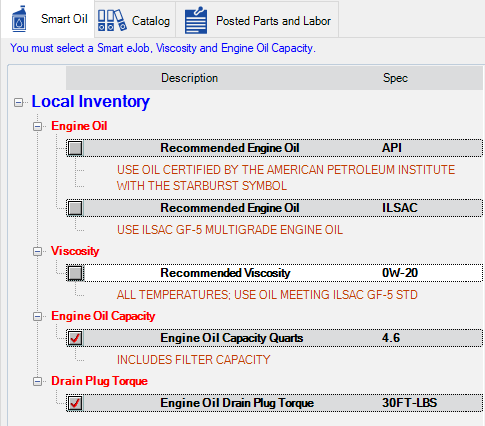Uncheck the Engine Oil Capacity Quarts checkbox
The image size is (485, 426).
click(75, 338)
